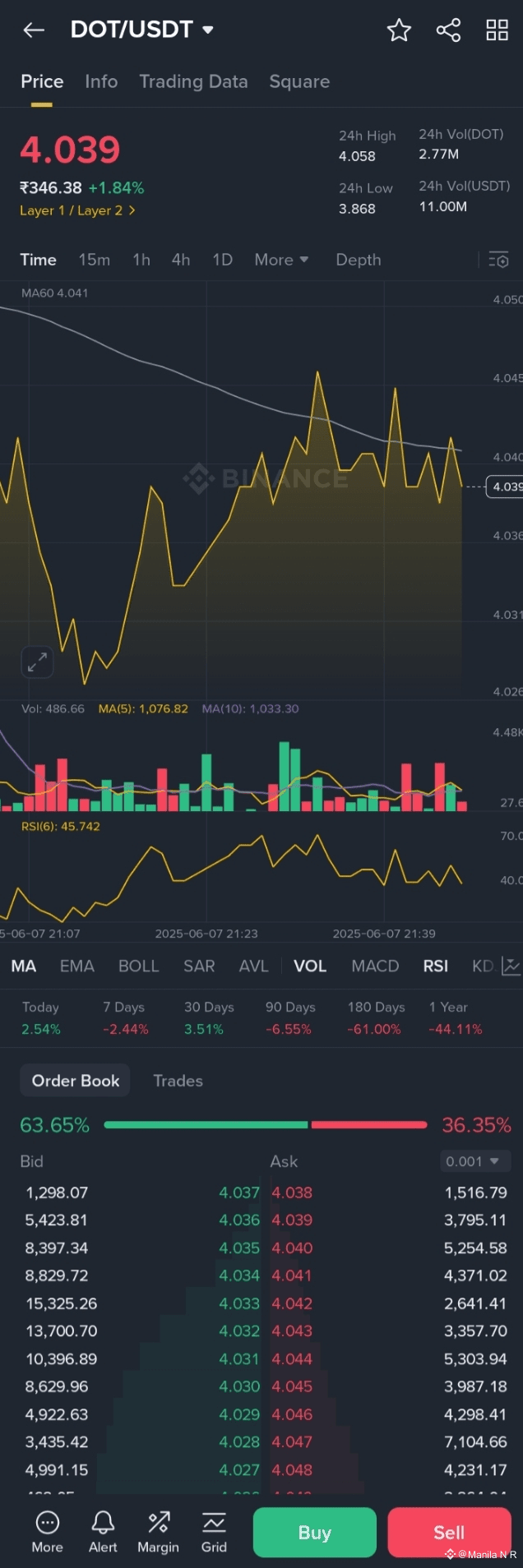The height and width of the screenshot is (1568, 523).
Task: Open the Square tab
Action: (x=299, y=81)
